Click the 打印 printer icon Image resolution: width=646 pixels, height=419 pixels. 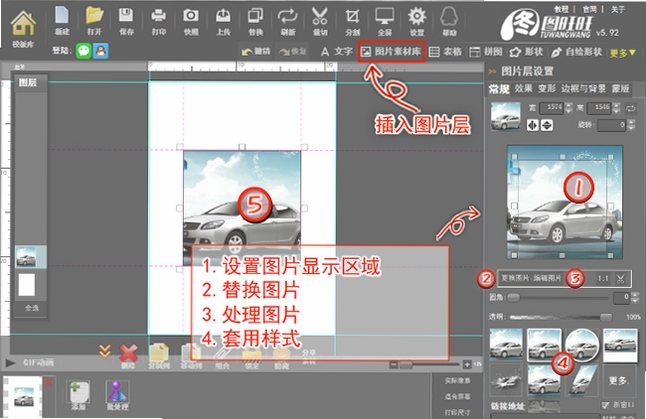click(x=158, y=16)
